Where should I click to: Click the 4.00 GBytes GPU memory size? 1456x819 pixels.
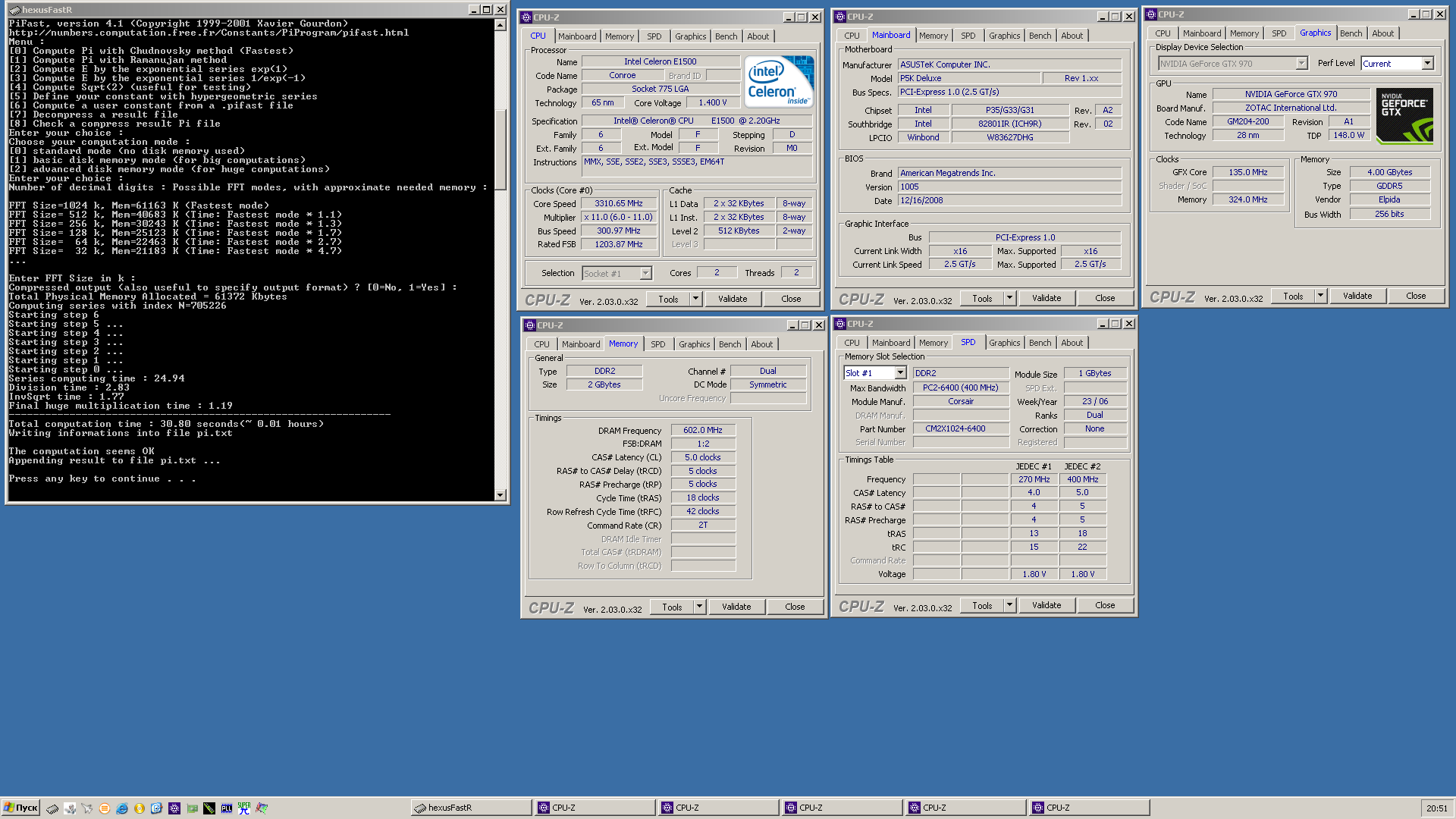click(x=1389, y=172)
